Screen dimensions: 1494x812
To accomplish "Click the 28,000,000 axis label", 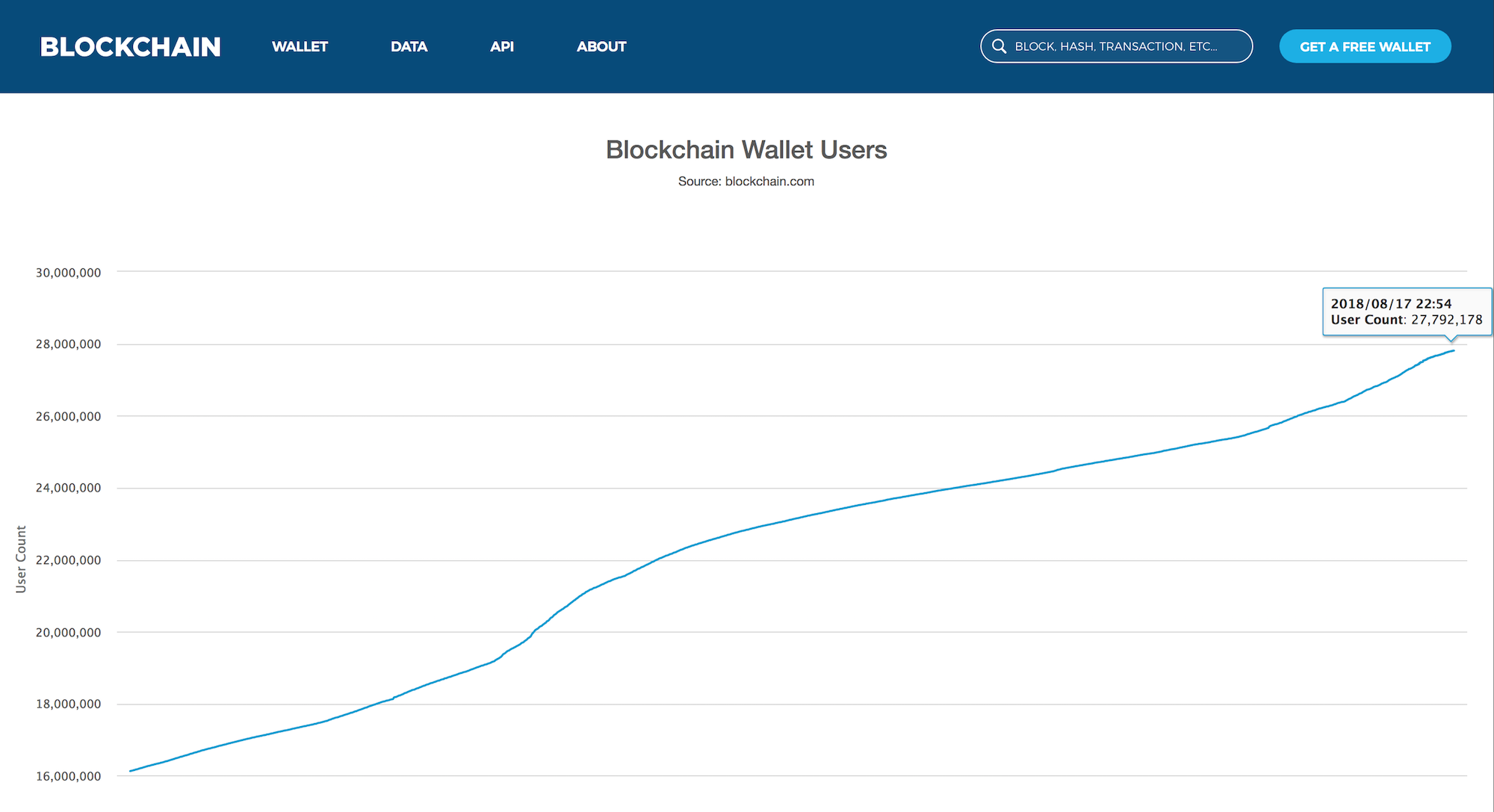I will tap(68, 344).
